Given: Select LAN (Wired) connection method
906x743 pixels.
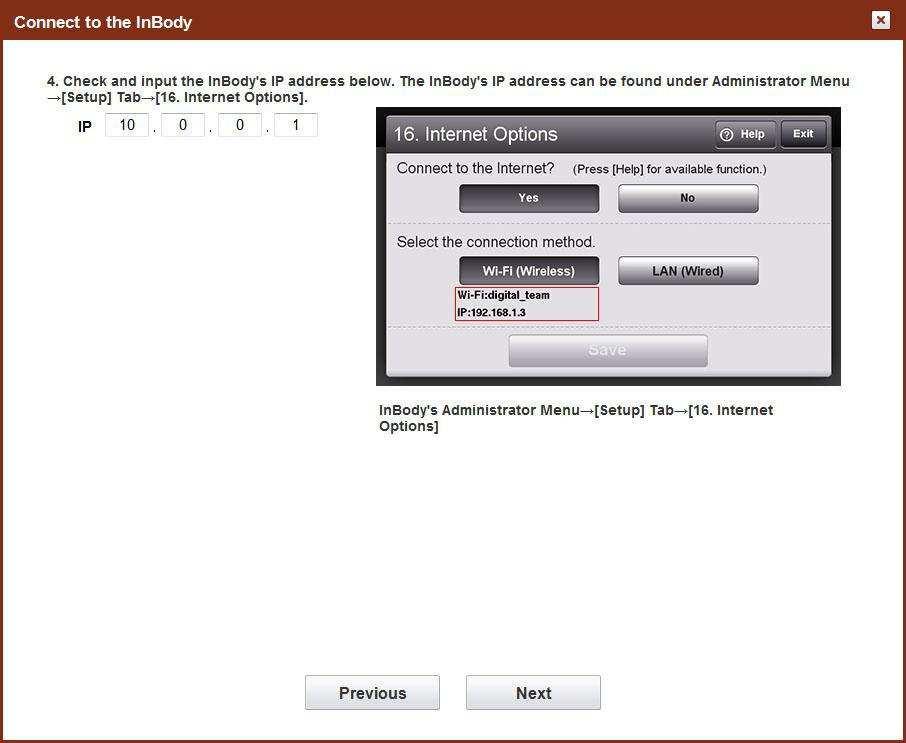Looking at the screenshot, I should [688, 271].
